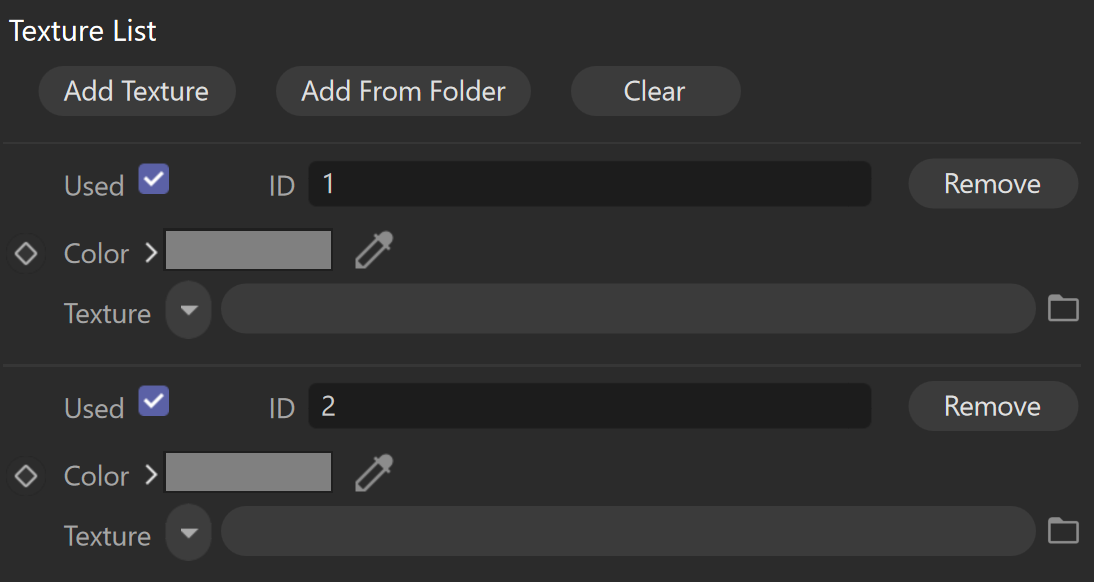The width and height of the screenshot is (1094, 582).
Task: Click the Add Texture button
Action: point(137,91)
